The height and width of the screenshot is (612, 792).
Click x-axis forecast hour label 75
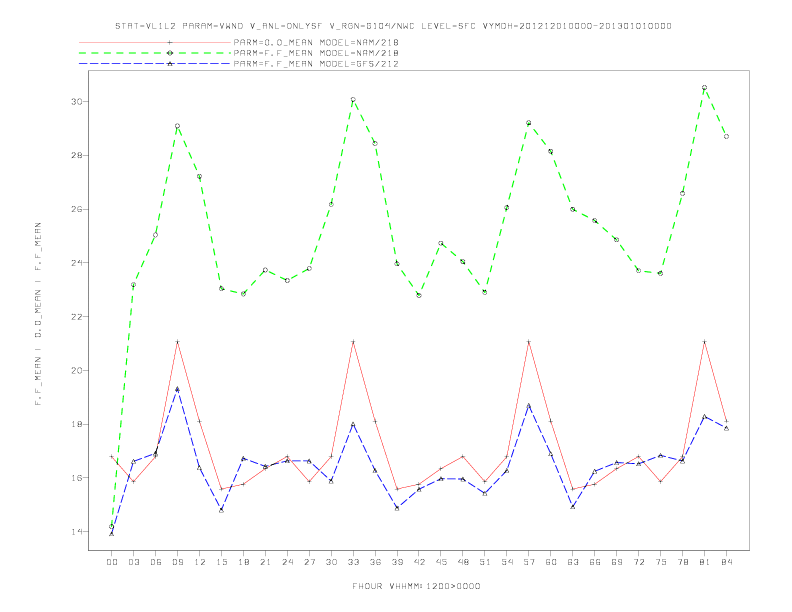661,562
